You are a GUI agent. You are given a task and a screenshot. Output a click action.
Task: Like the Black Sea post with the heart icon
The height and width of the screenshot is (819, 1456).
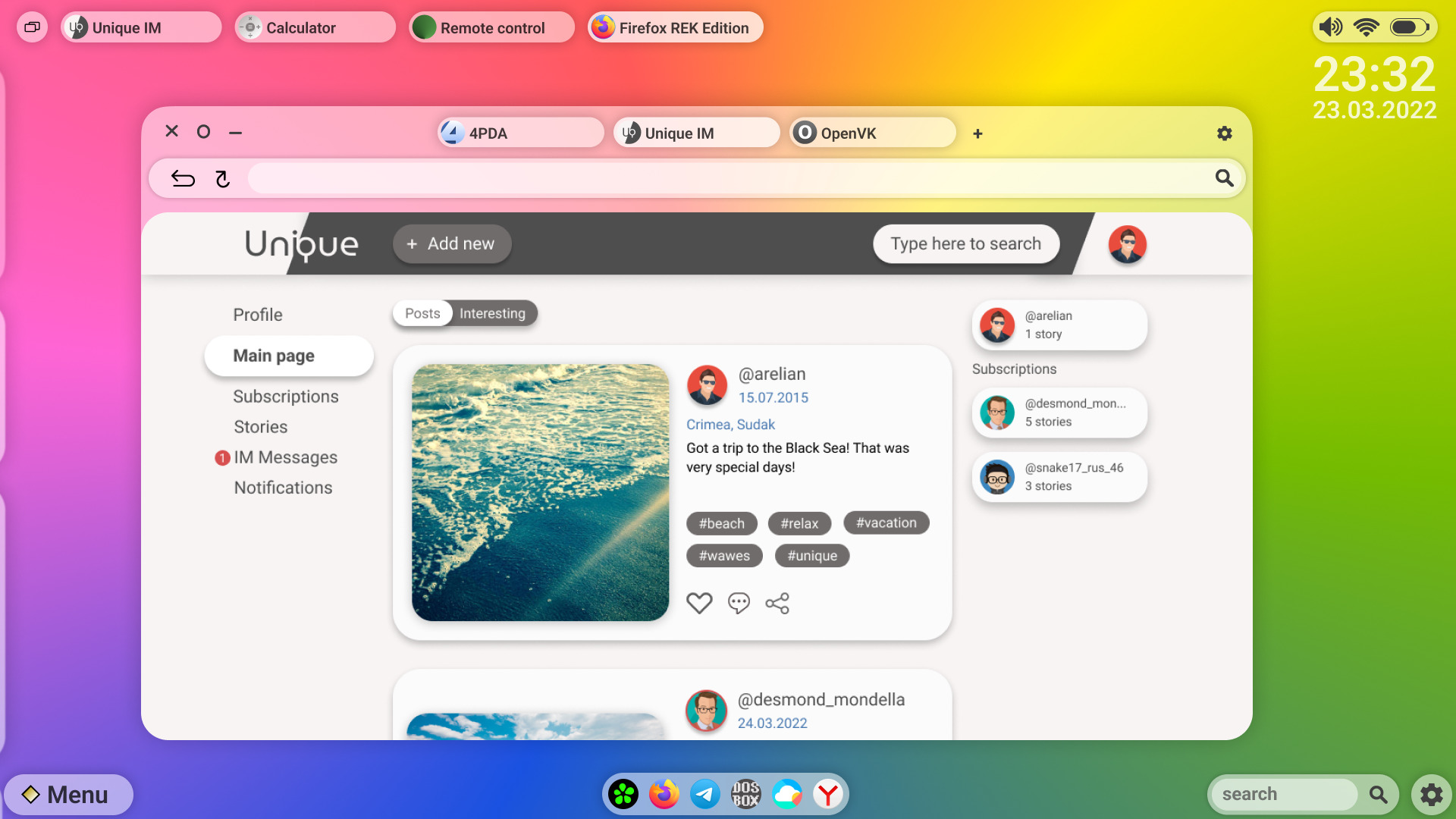698,603
